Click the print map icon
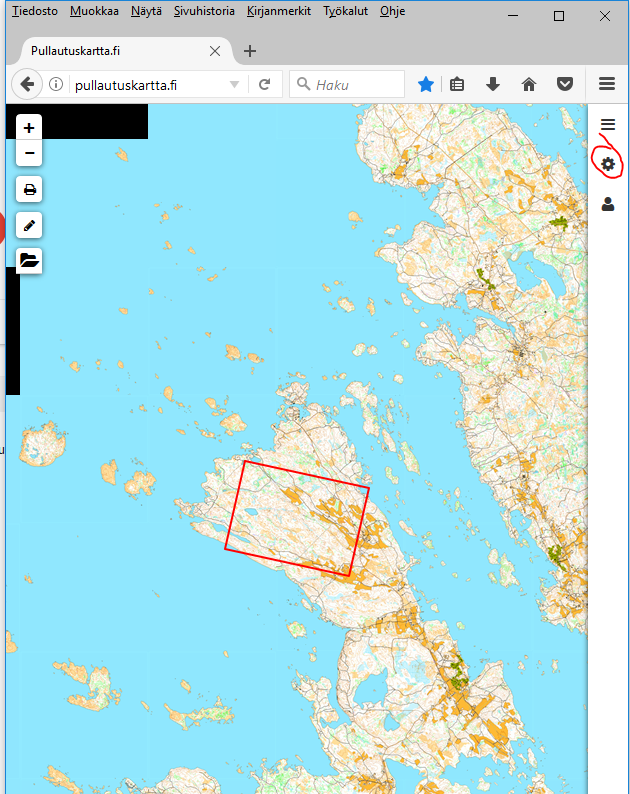Screen dimensions: 630x794 [x=29, y=190]
